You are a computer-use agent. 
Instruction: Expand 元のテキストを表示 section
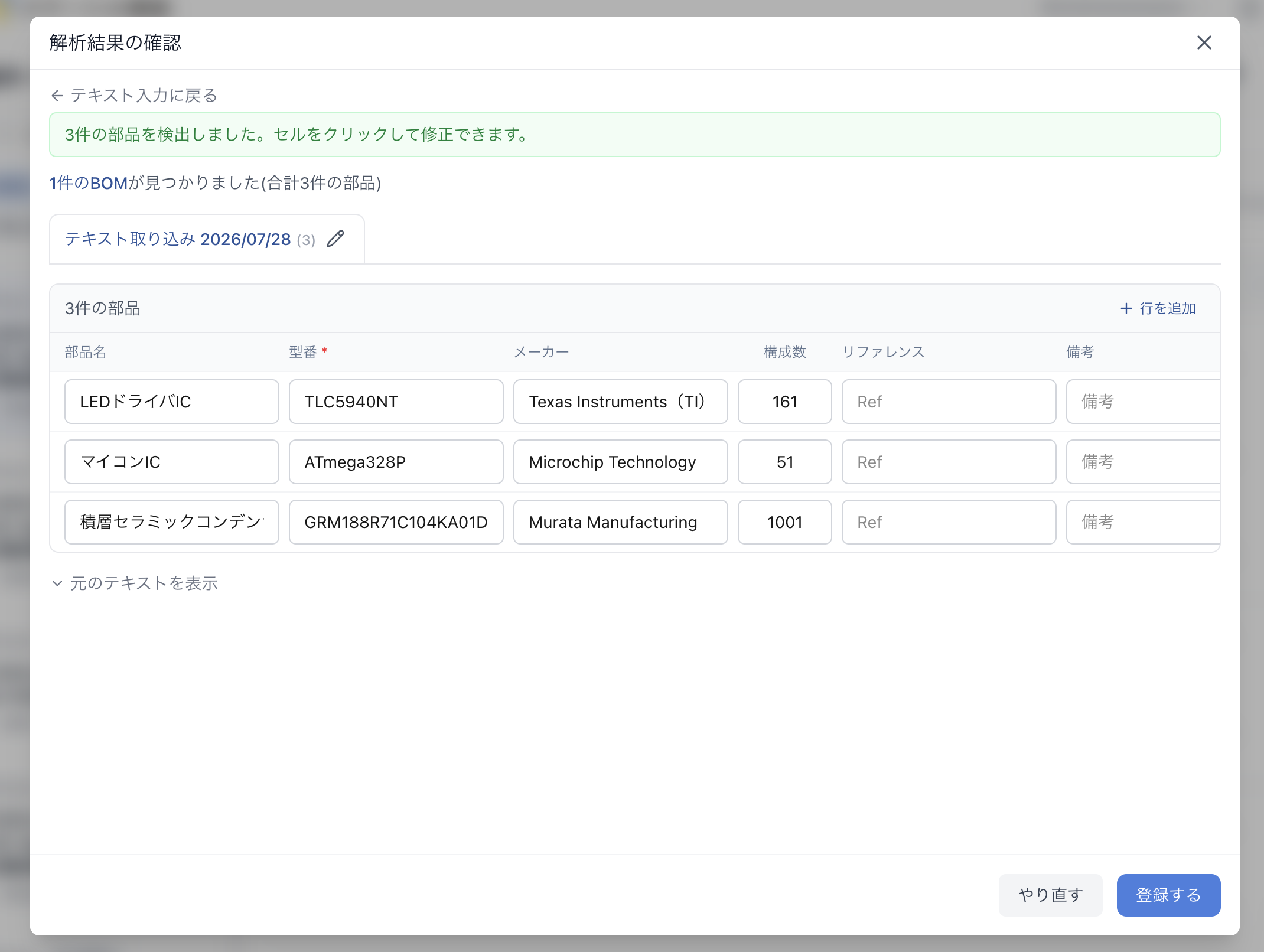click(135, 583)
